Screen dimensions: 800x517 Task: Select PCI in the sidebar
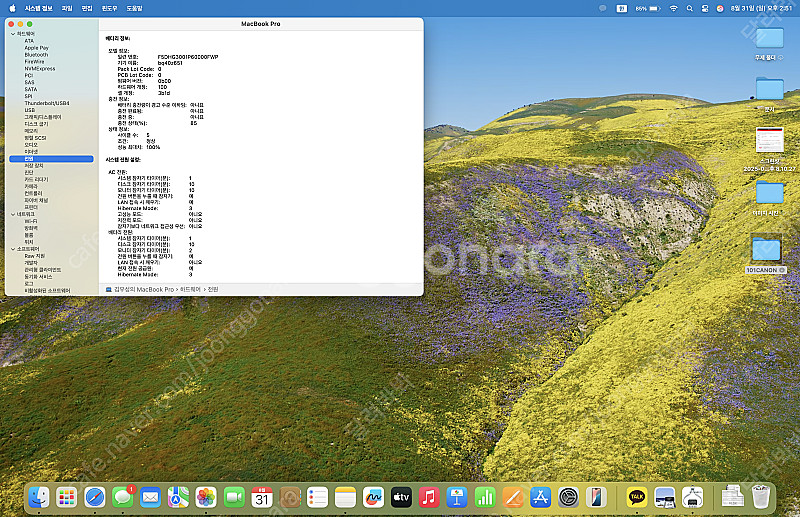tap(29, 76)
